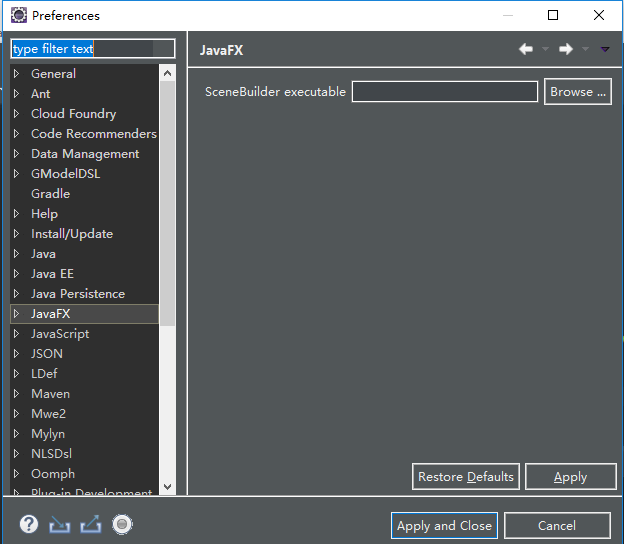Select Code Recommenders label
The height and width of the screenshot is (544, 624).
point(94,134)
